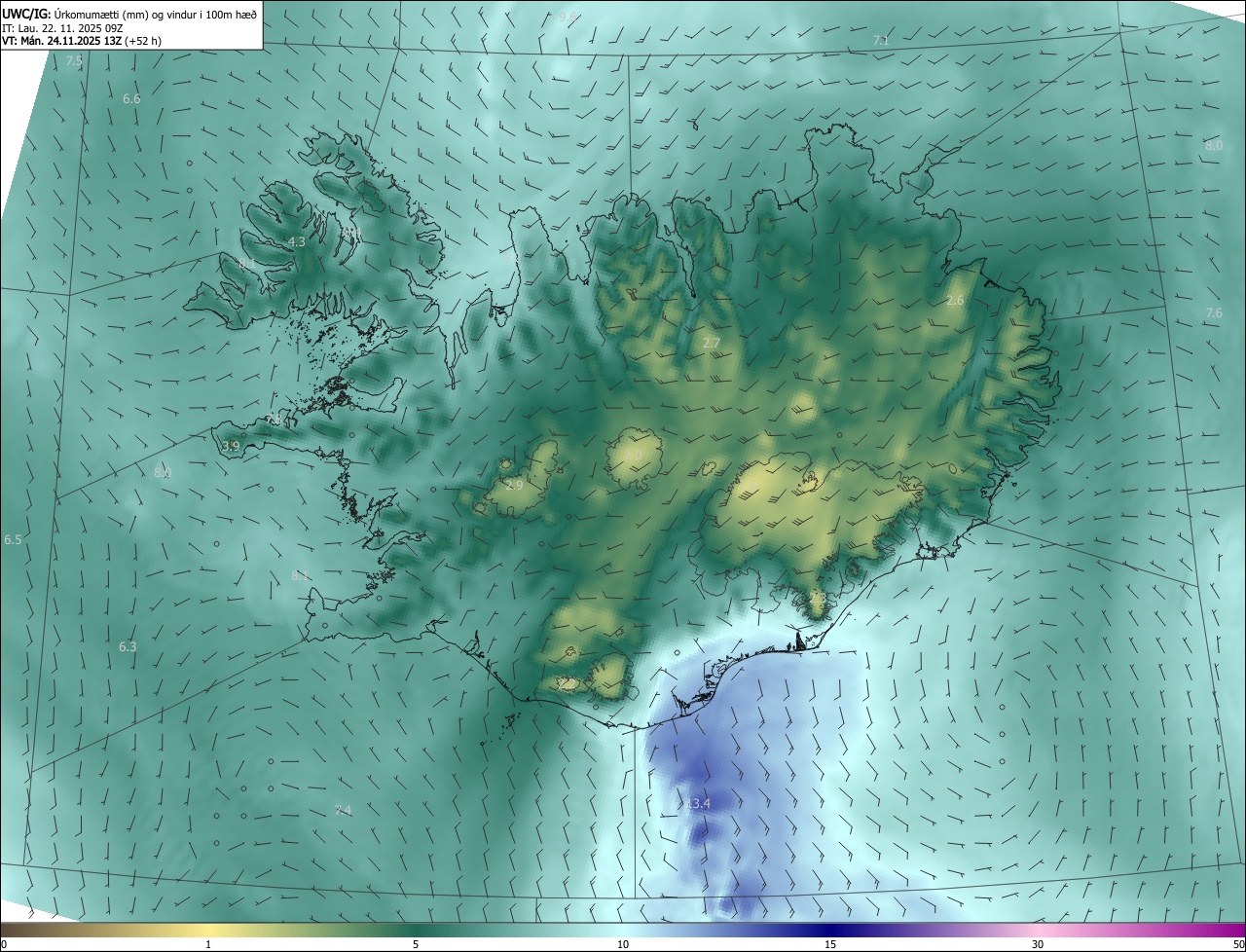Click the 30 tick on the color scale
Screen dimensions: 1246x952
1038,944
